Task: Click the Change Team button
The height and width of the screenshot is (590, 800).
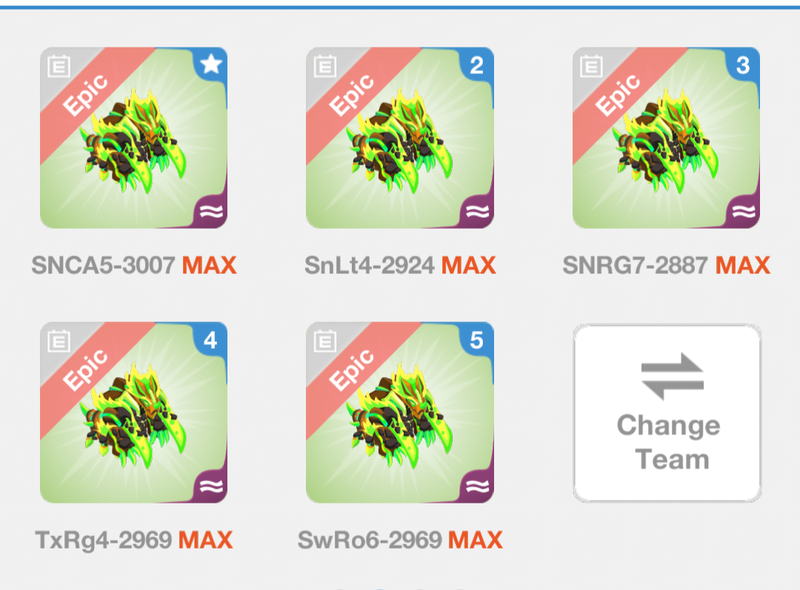Action: 667,413
